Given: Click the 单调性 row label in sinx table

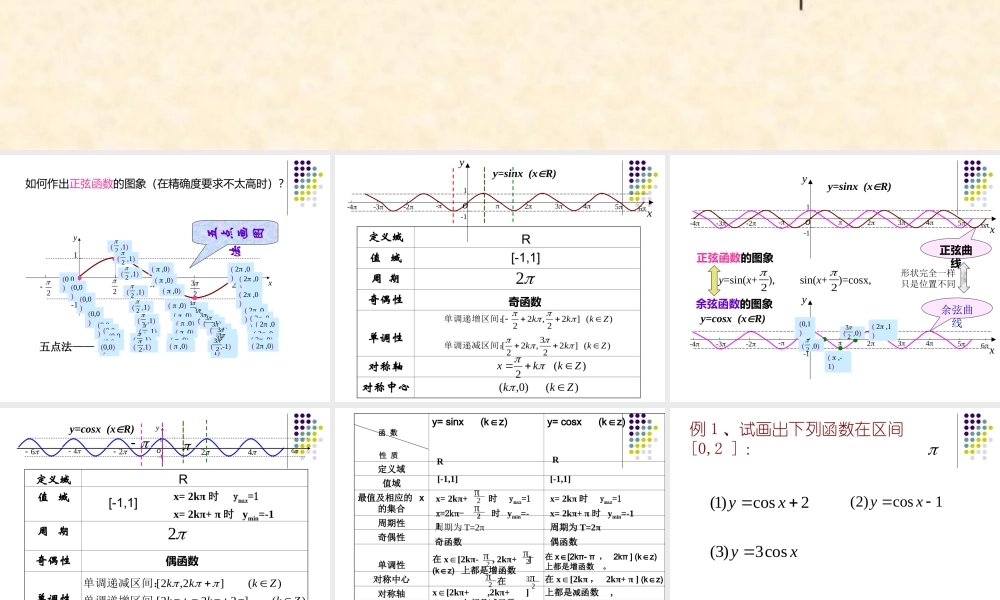Looking at the screenshot, I should click(x=386, y=338).
